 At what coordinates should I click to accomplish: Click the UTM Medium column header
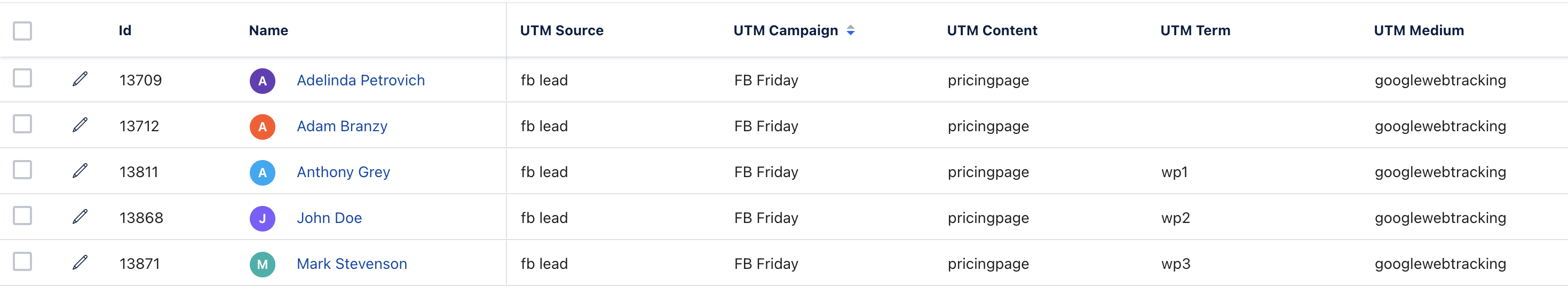[x=1418, y=30]
